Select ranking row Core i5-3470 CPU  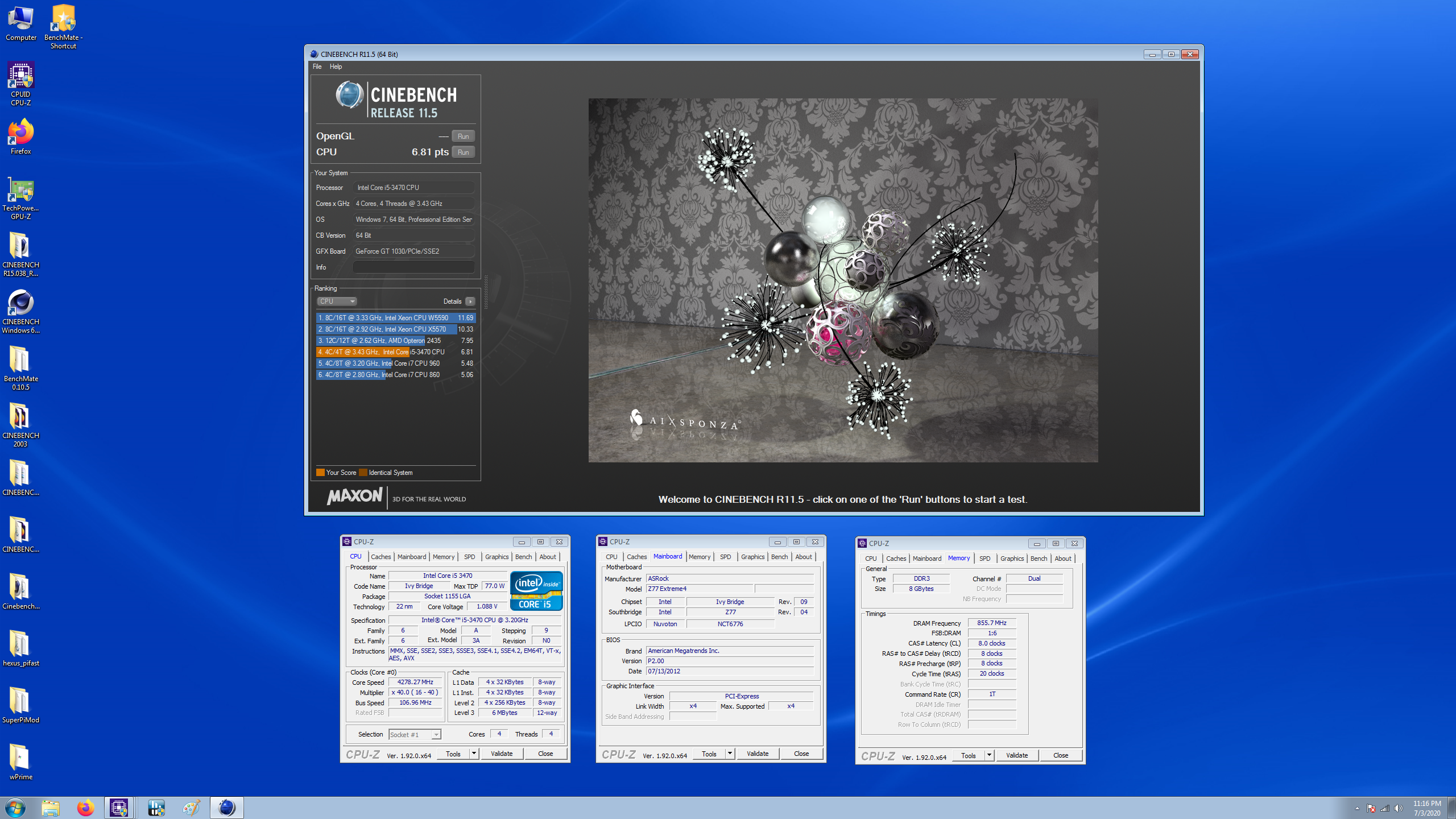click(x=396, y=352)
